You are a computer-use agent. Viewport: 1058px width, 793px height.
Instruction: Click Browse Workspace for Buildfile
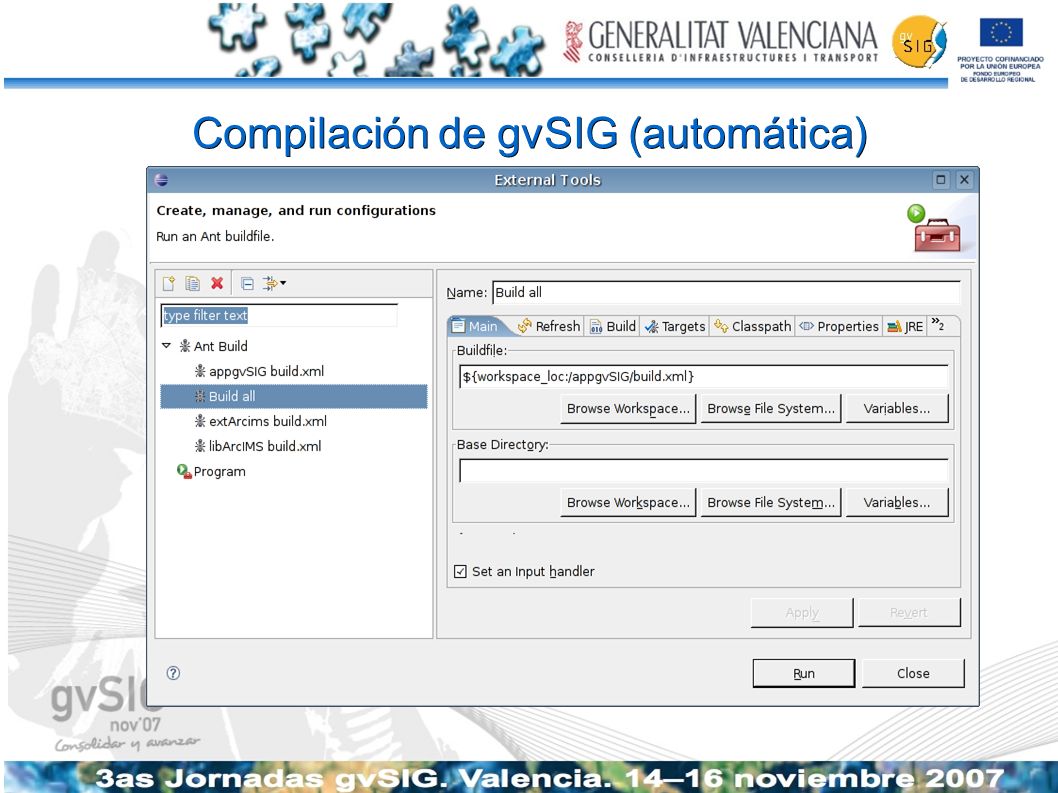(628, 408)
